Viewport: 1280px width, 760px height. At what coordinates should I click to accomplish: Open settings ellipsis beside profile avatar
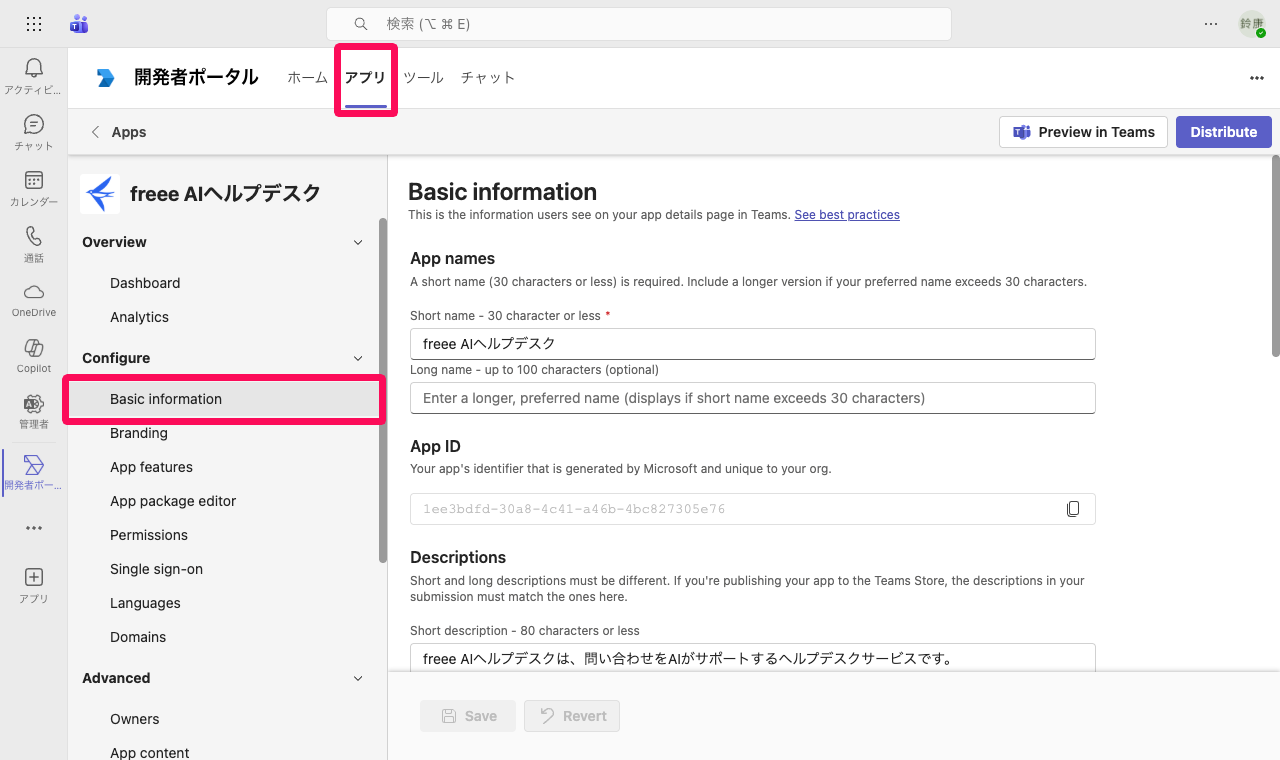coord(1211,24)
